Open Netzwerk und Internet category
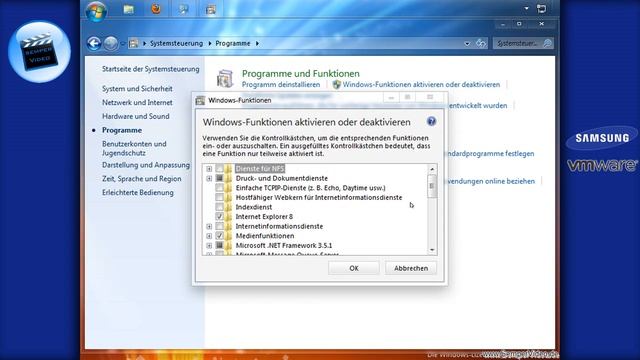 [x=137, y=102]
